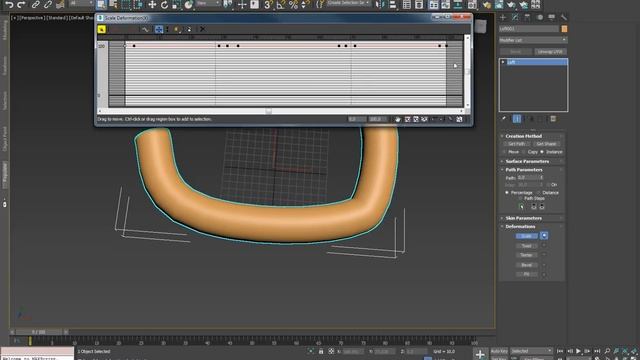Click the Scale deformation button
The image size is (640, 360).
point(527,236)
